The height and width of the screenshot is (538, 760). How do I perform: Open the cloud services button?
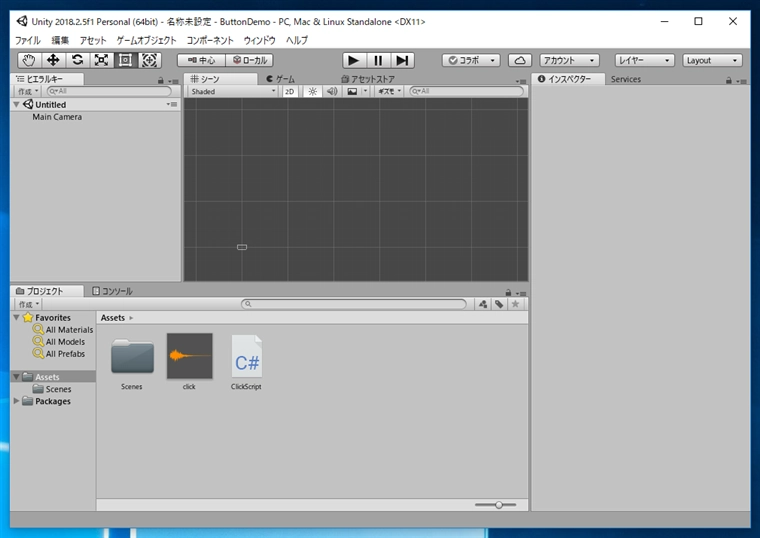(520, 60)
